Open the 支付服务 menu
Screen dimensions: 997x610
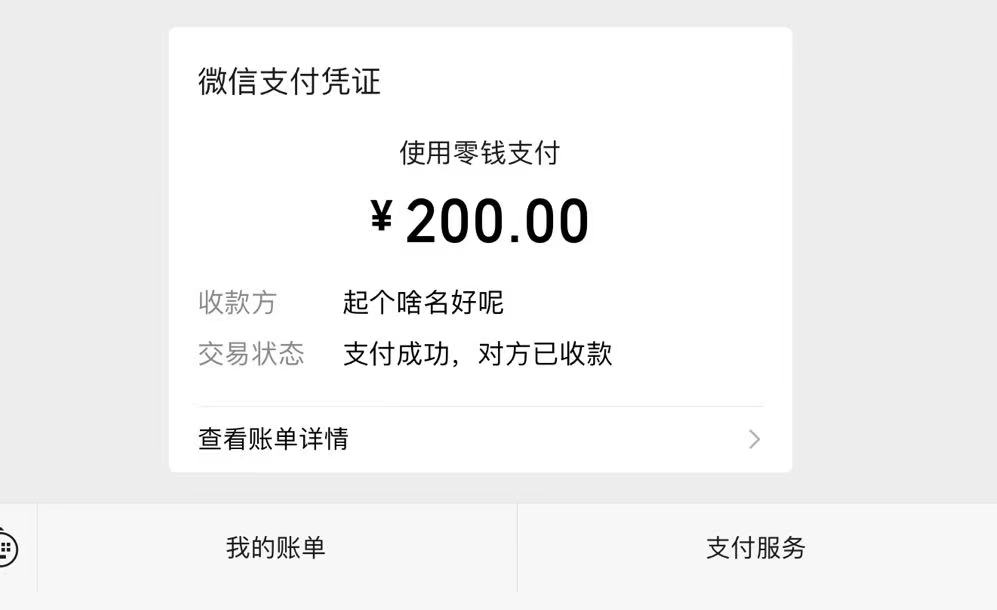point(756,548)
